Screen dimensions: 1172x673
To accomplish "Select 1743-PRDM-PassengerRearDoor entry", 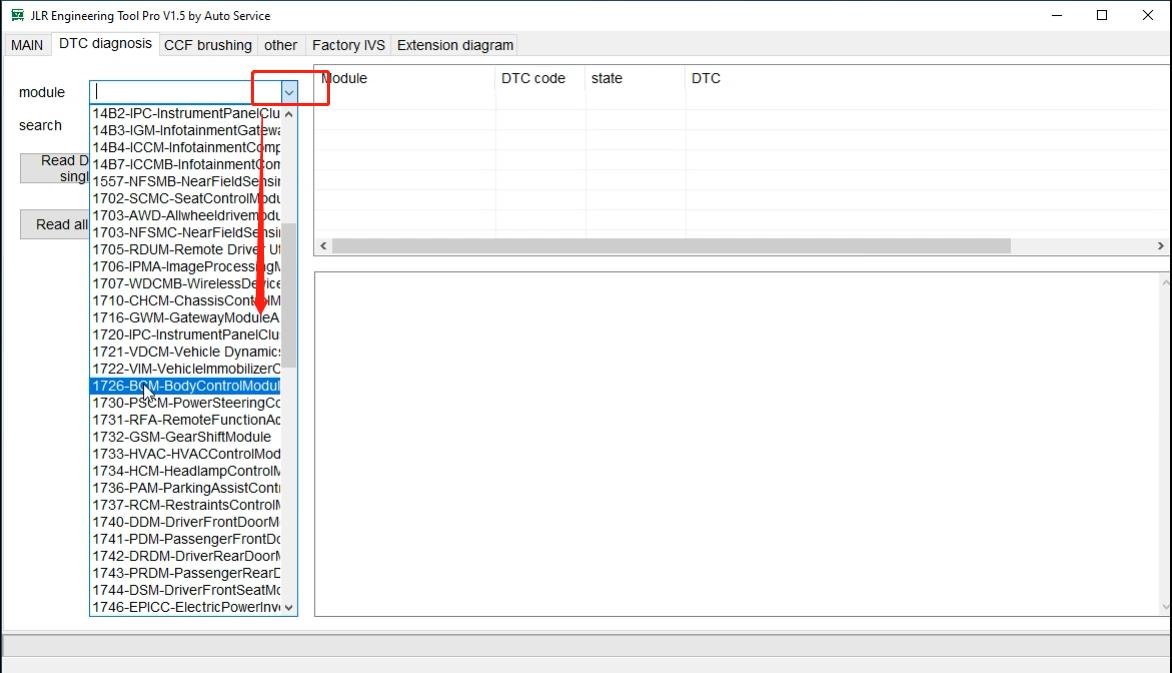I will coord(185,574).
